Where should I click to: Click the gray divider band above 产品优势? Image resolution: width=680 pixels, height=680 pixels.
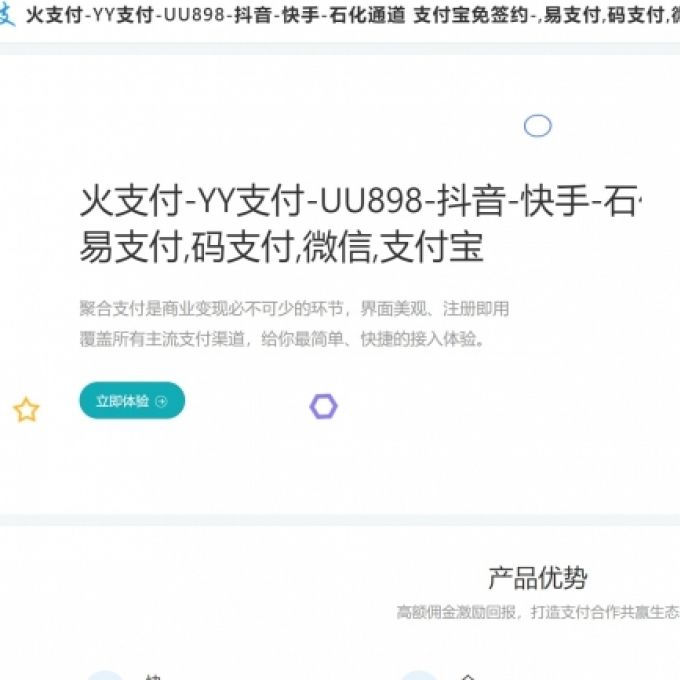[x=340, y=520]
